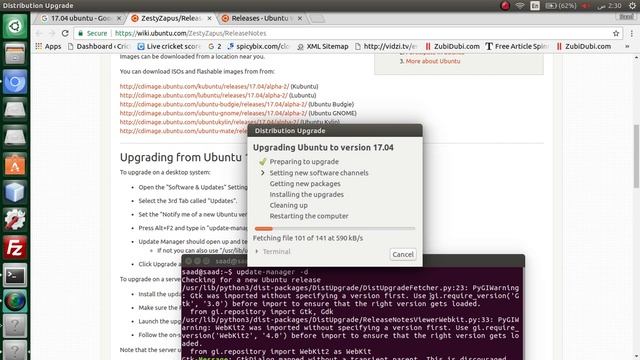Open the Ubuntu GNOME alpha-2 link
Screen dimensions: 640x360
(x=213, y=113)
